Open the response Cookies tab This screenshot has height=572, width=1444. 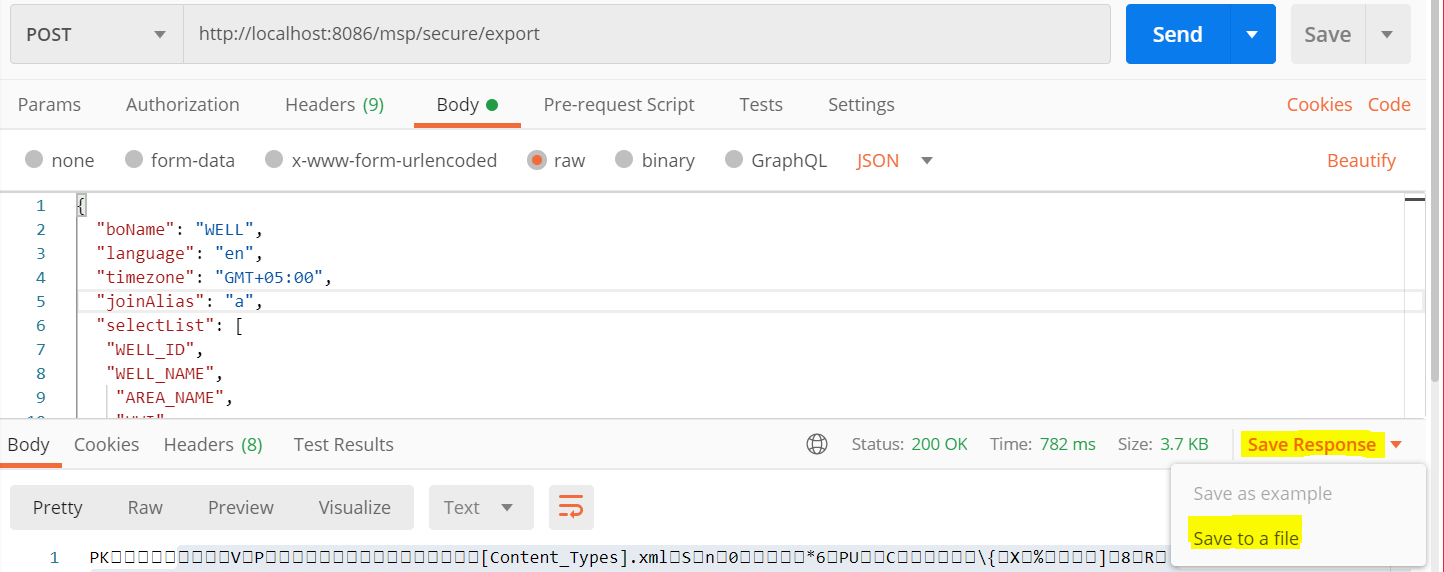(x=106, y=444)
